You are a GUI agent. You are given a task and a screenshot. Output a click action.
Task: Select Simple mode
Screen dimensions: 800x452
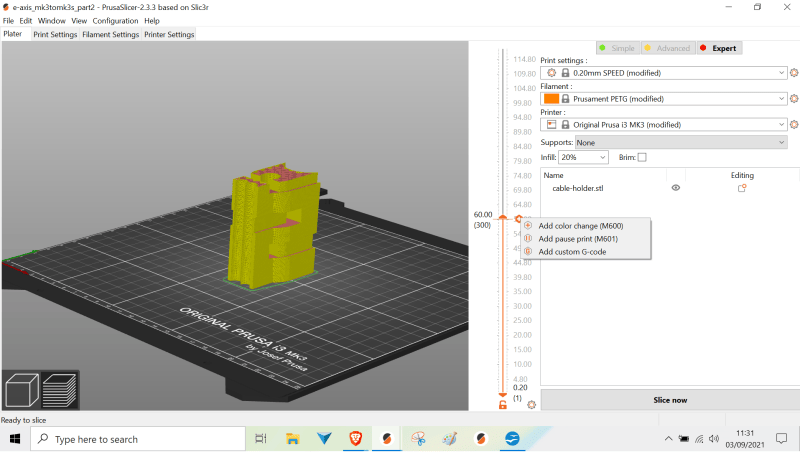(617, 48)
